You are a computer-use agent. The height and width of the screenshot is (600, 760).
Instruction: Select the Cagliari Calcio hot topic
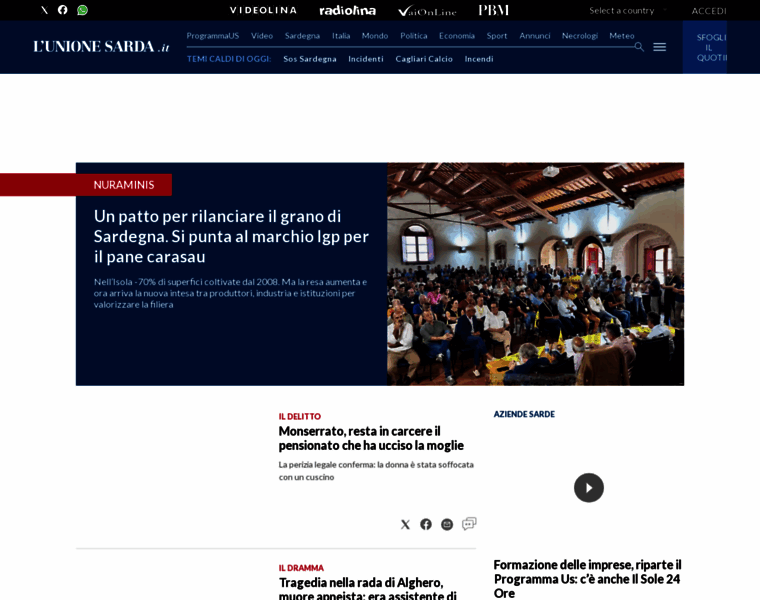424,59
